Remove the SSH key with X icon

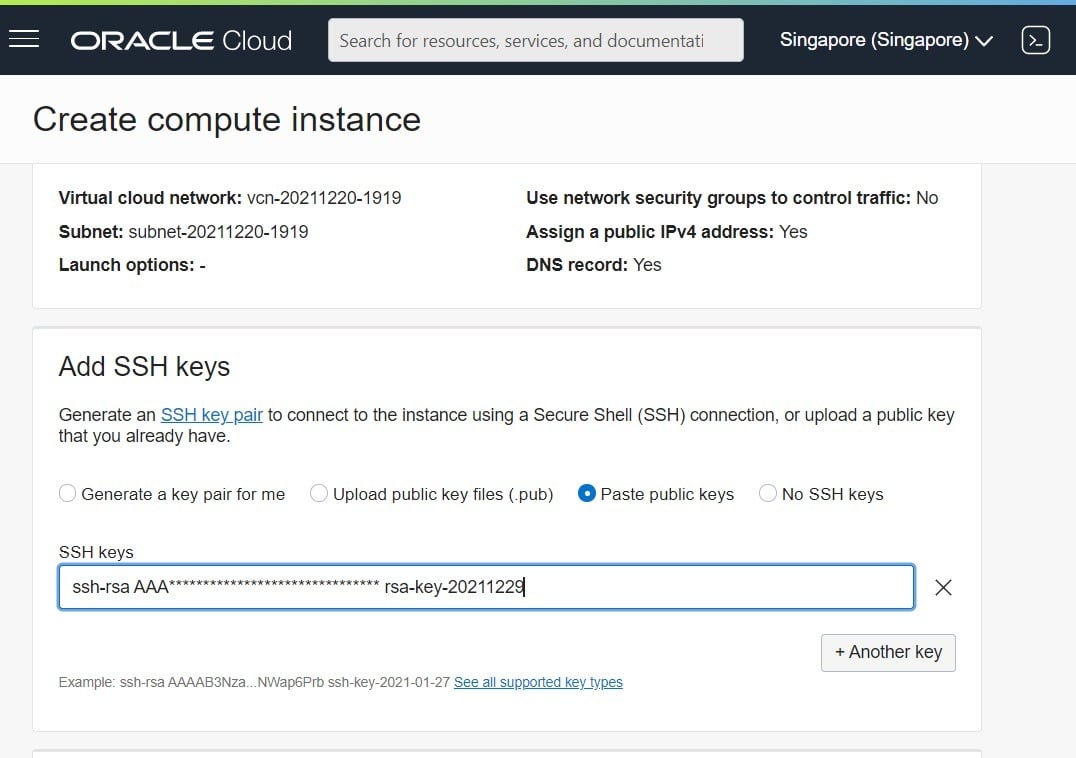tap(943, 587)
